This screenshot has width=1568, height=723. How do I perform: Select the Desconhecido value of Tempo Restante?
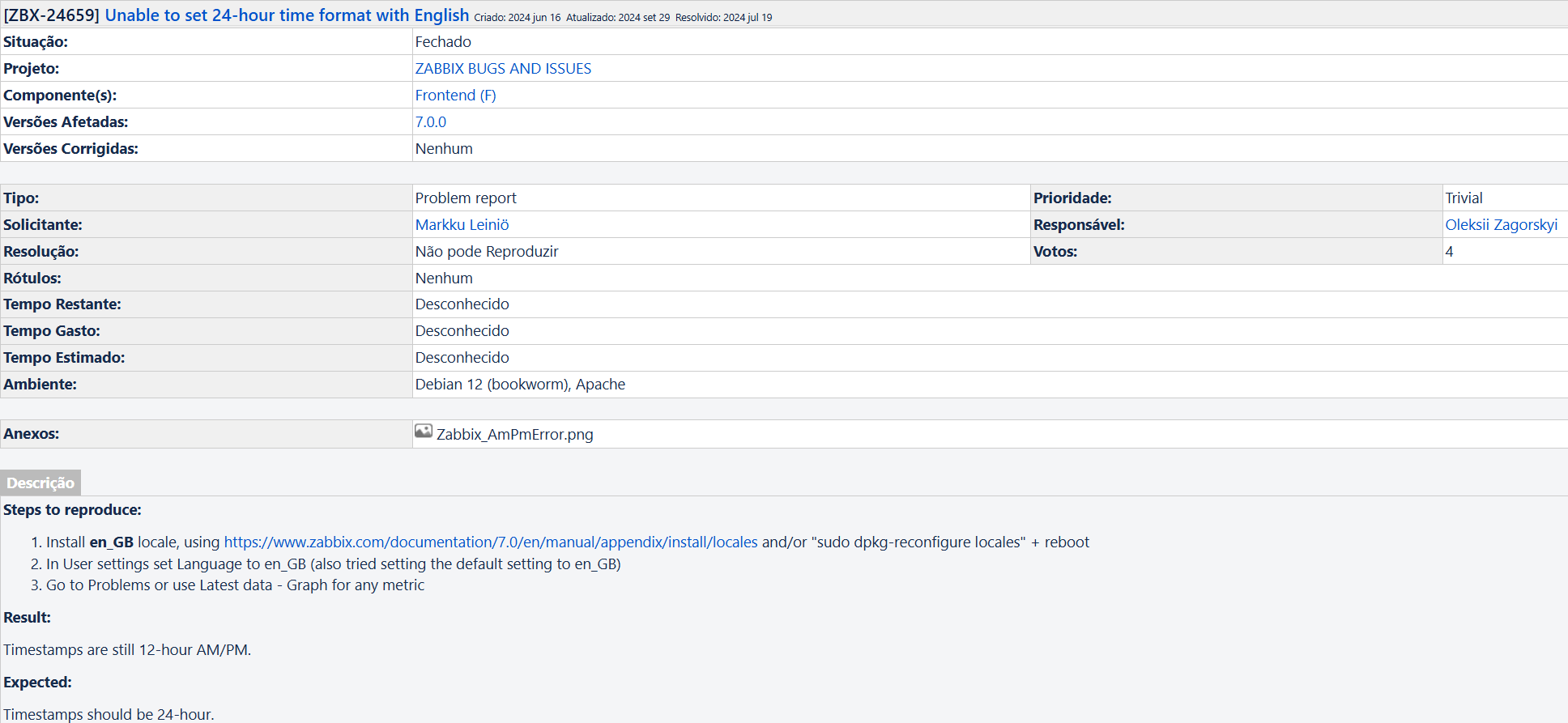tap(462, 304)
